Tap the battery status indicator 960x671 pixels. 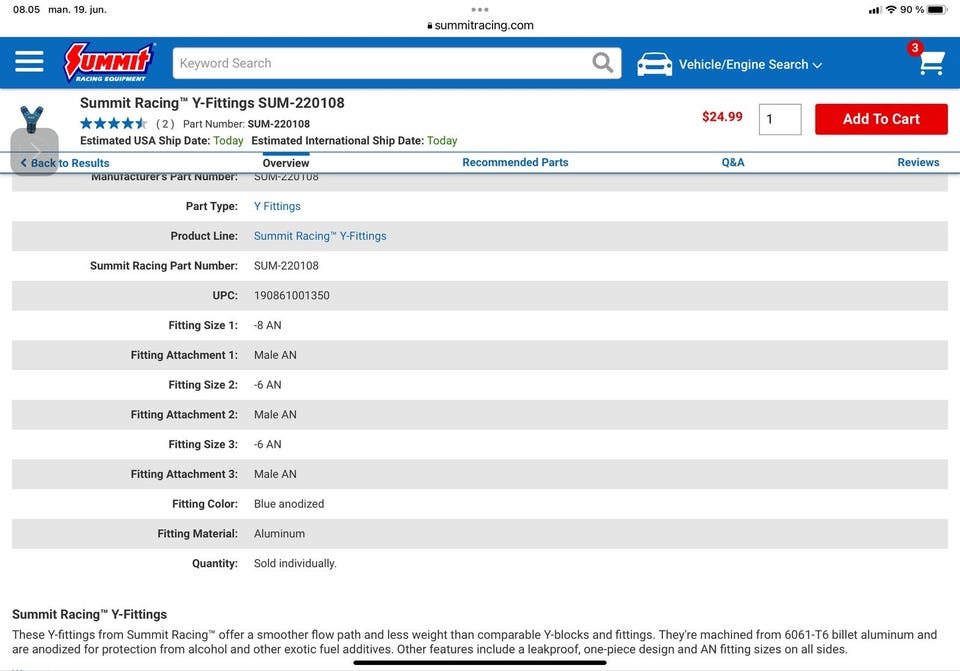[937, 10]
